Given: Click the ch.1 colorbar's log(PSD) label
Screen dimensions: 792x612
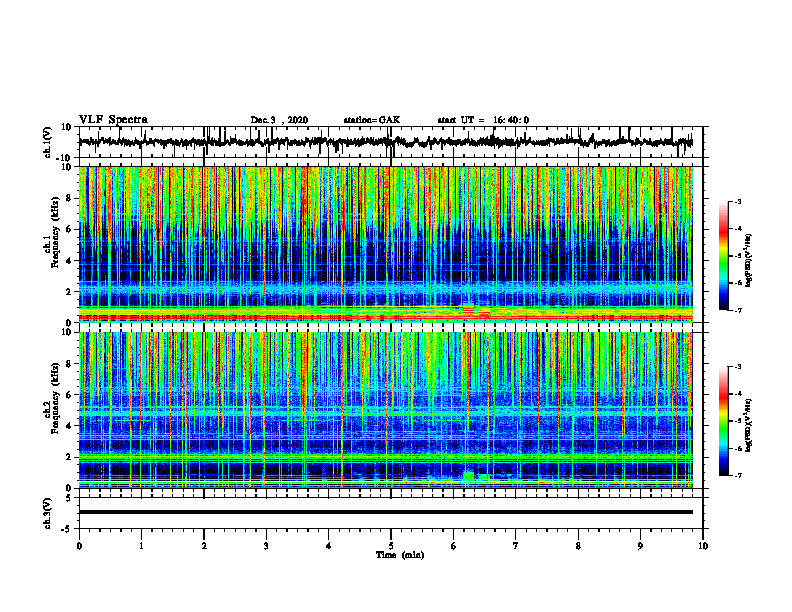Looking at the screenshot, I should click(x=749, y=260).
